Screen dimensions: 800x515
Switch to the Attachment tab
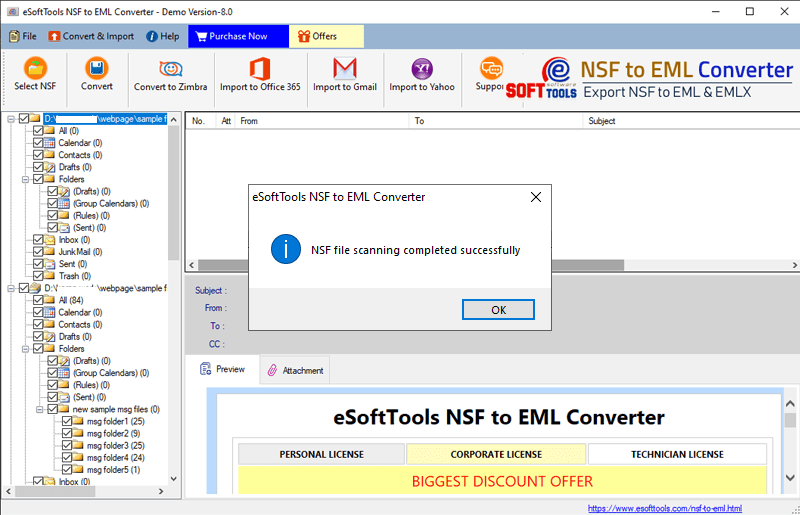click(294, 370)
